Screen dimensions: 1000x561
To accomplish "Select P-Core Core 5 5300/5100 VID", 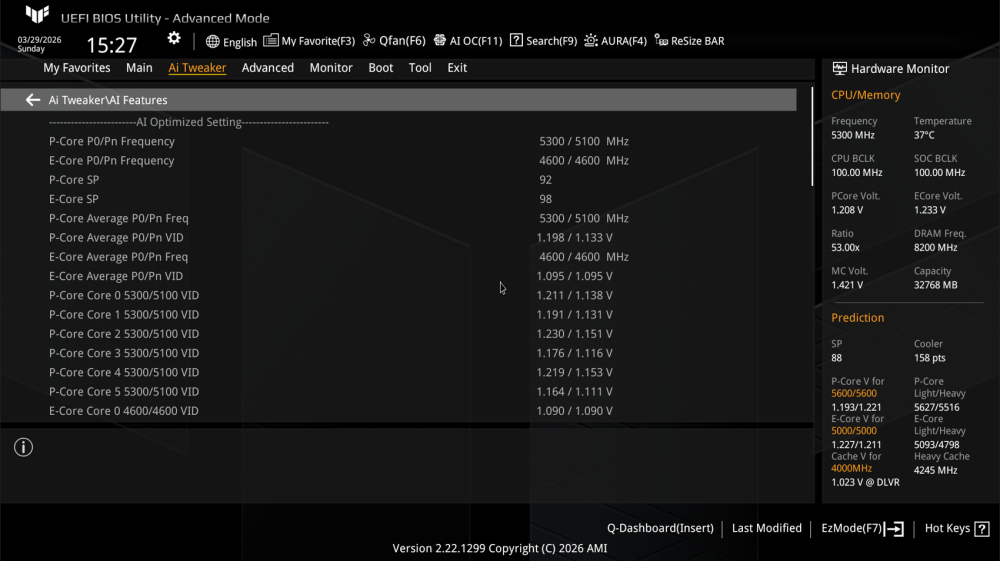I will pos(399,391).
